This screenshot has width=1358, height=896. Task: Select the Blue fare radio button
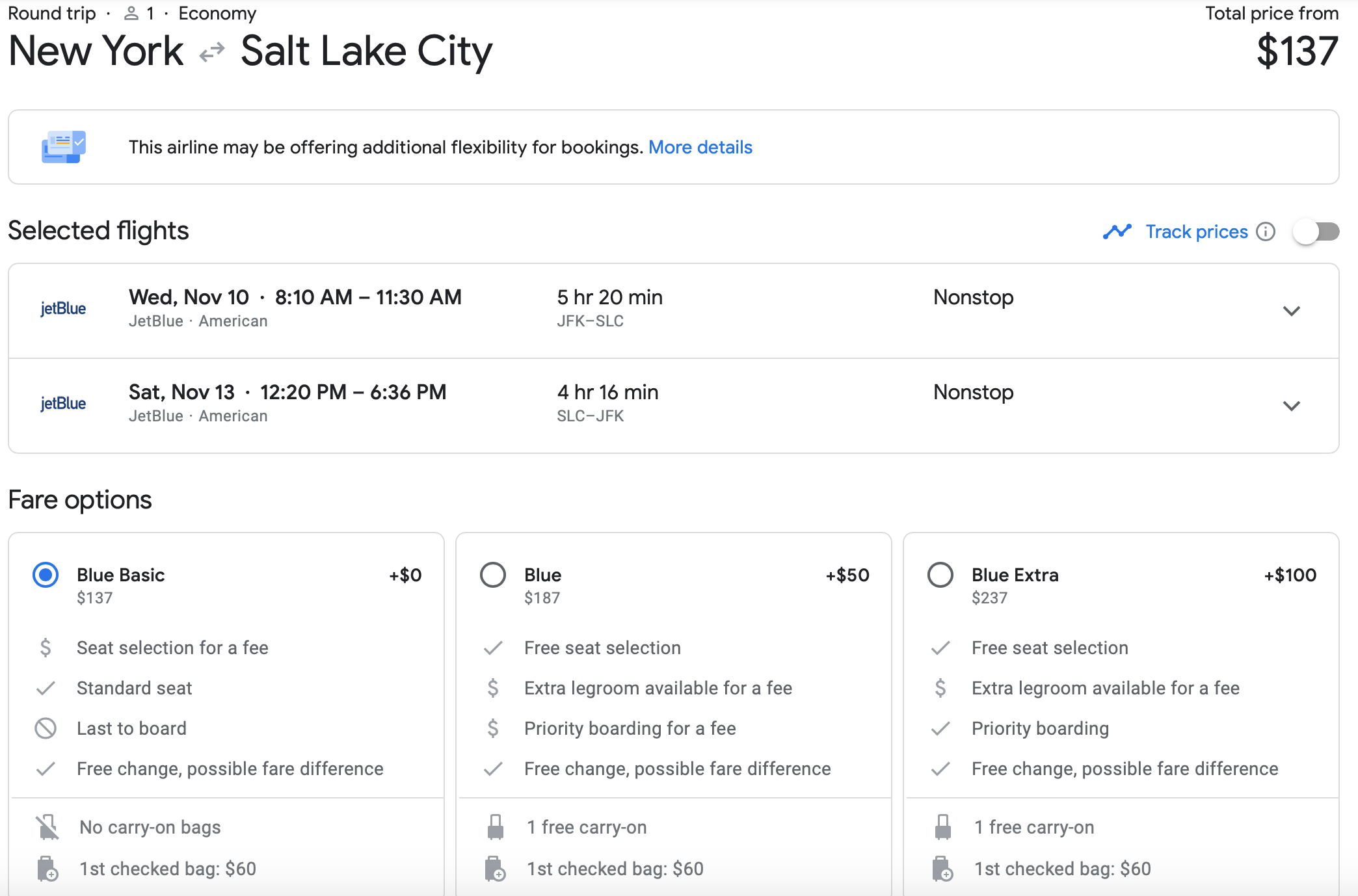click(x=493, y=575)
